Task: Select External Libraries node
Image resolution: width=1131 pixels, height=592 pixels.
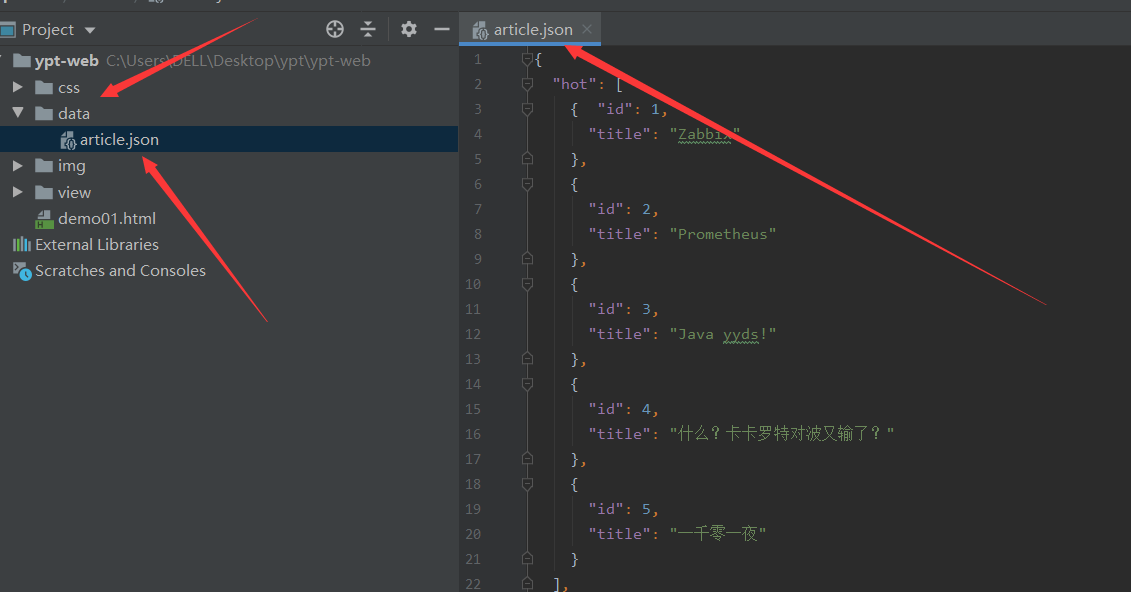Action: click(x=97, y=244)
